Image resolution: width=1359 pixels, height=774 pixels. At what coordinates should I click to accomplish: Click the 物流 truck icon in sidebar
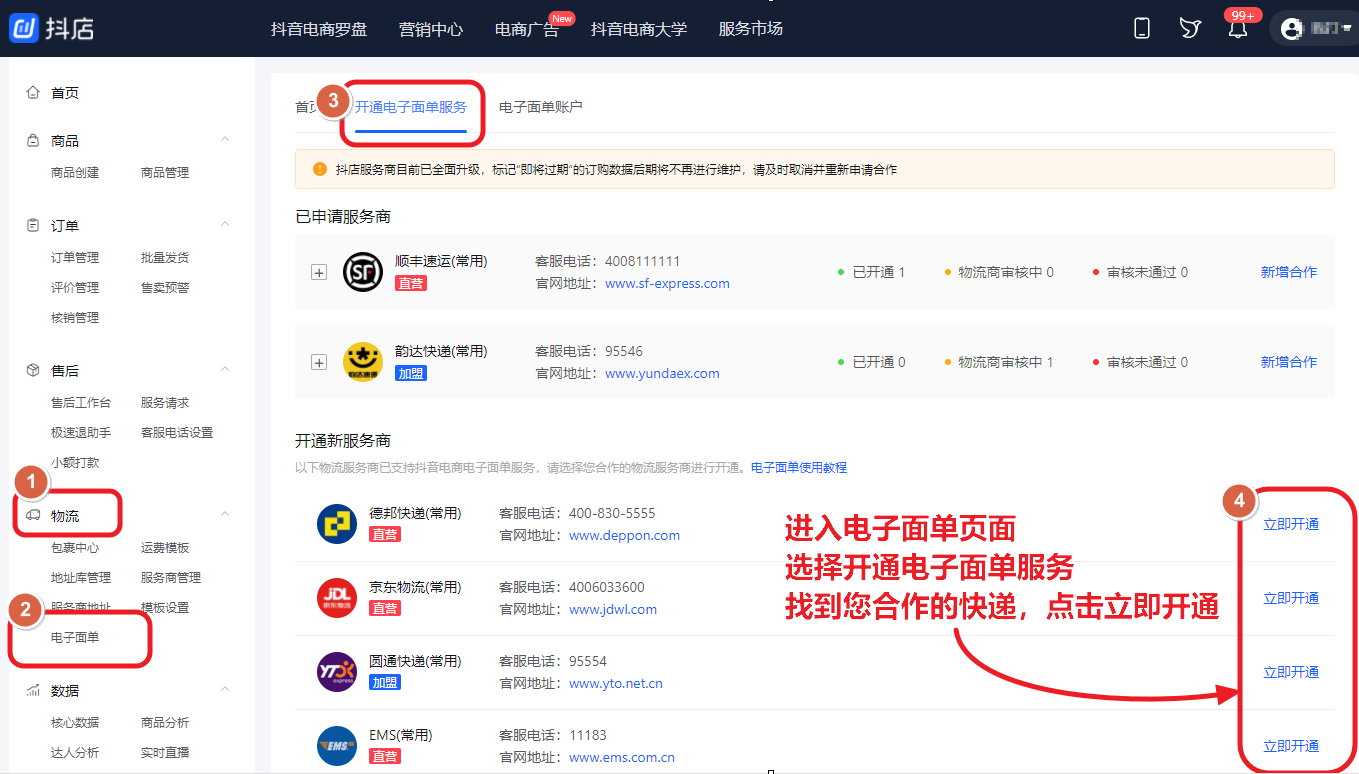pyautogui.click(x=33, y=515)
